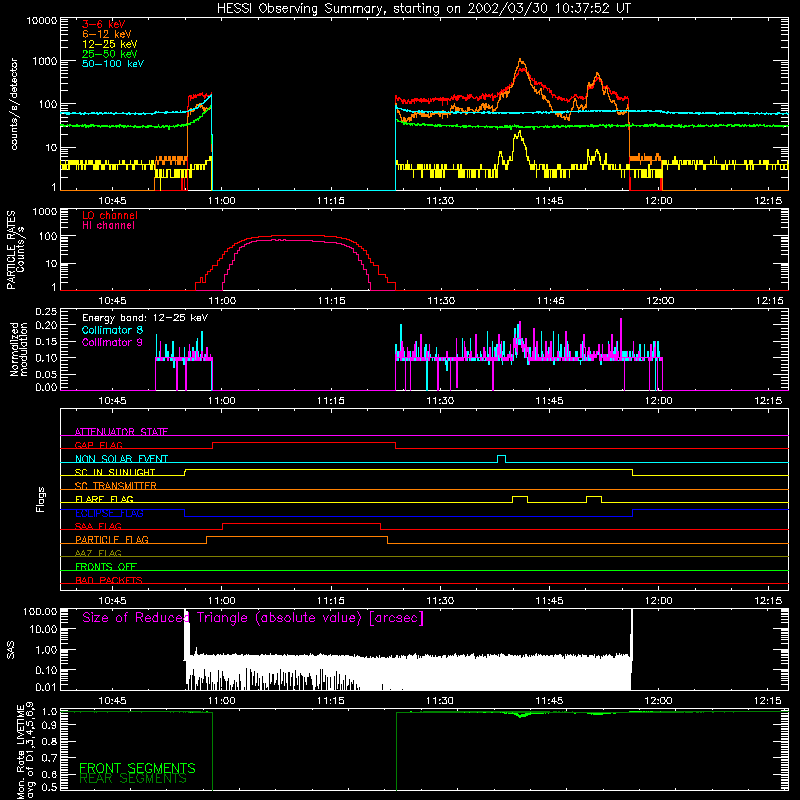Click the AAZ FLAG label
The image size is (800, 800).
(98, 553)
